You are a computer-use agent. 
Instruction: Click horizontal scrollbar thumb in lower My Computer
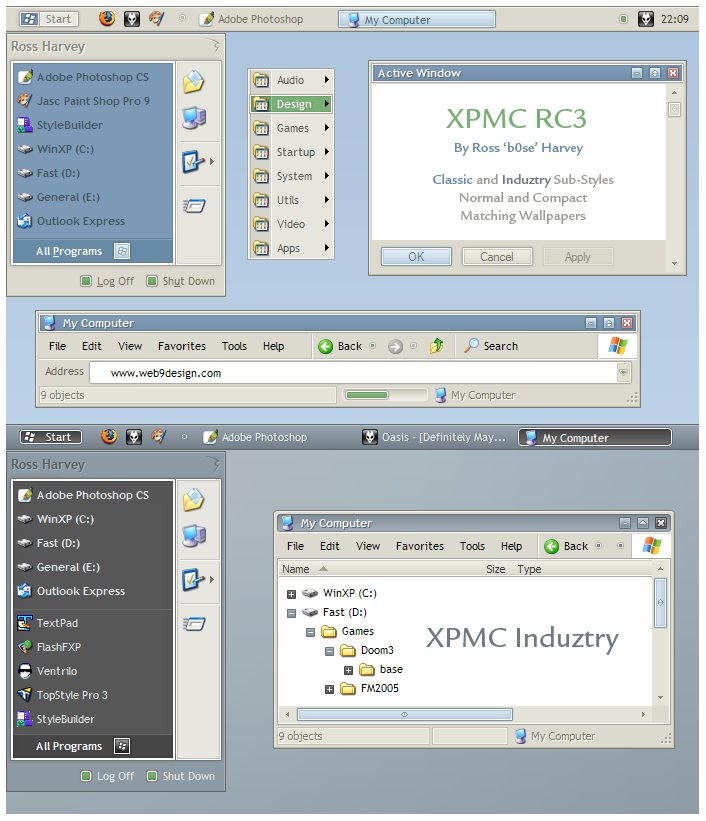pyautogui.click(x=404, y=714)
